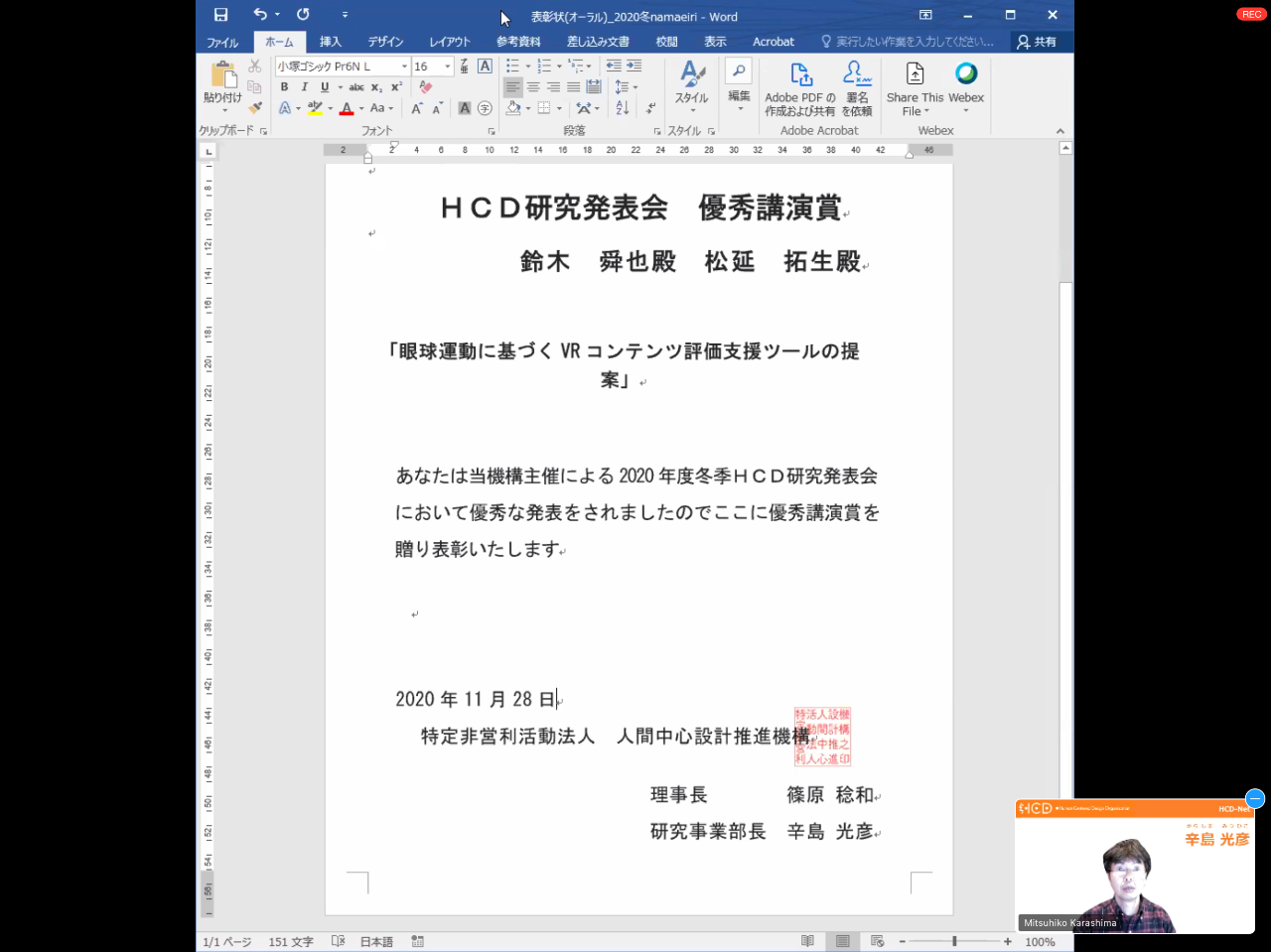Switch to Web Layout view in status bar
Screen dimensions: 1271x952
pyautogui.click(x=877, y=941)
